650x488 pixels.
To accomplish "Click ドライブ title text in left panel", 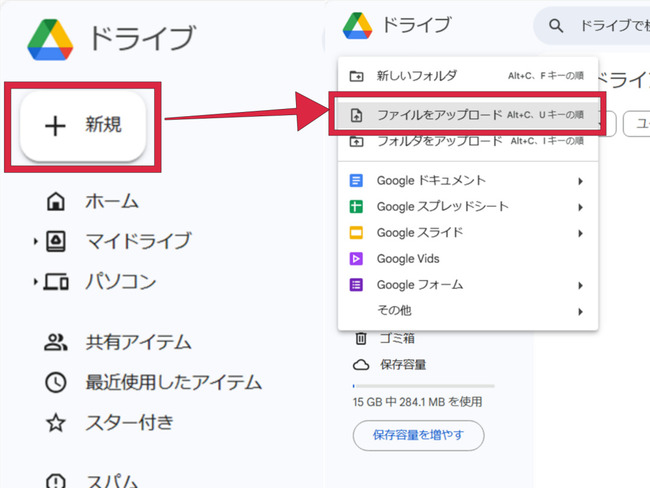I will (x=142, y=38).
